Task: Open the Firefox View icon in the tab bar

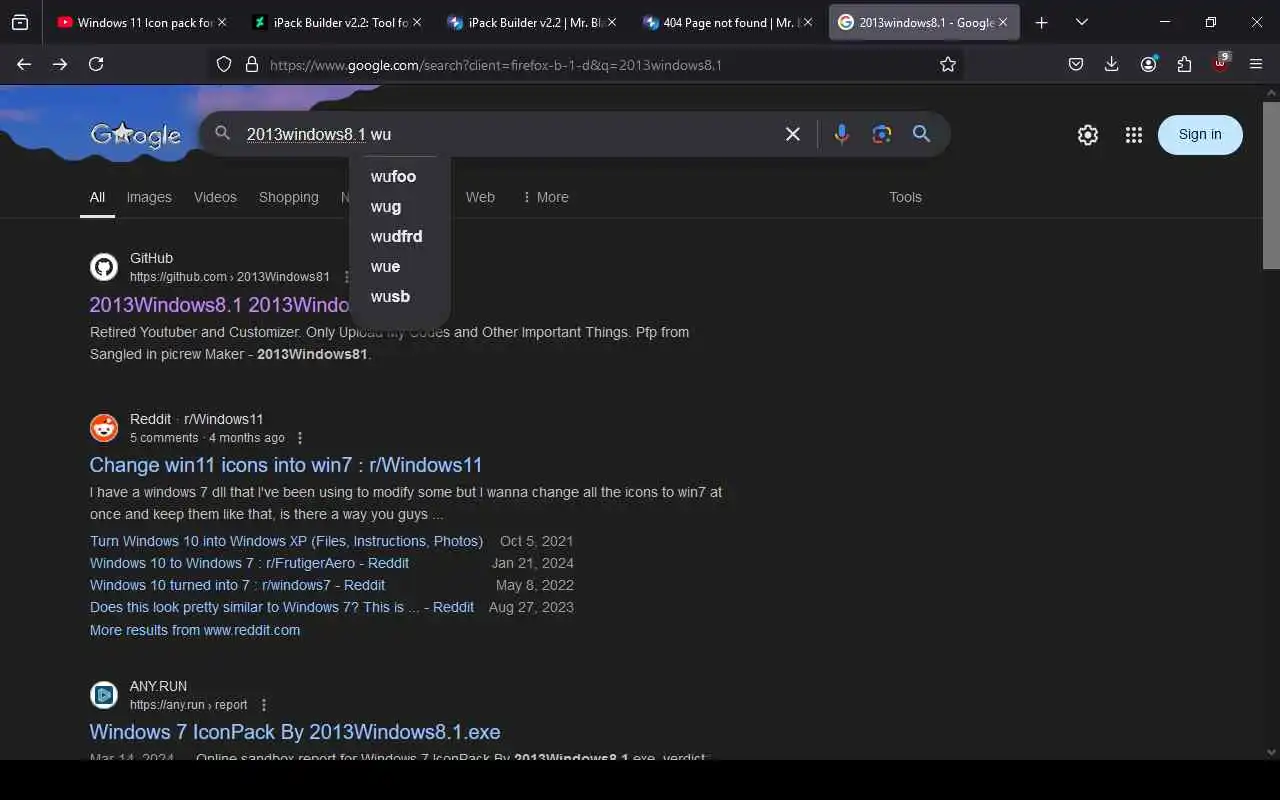Action: click(x=20, y=22)
